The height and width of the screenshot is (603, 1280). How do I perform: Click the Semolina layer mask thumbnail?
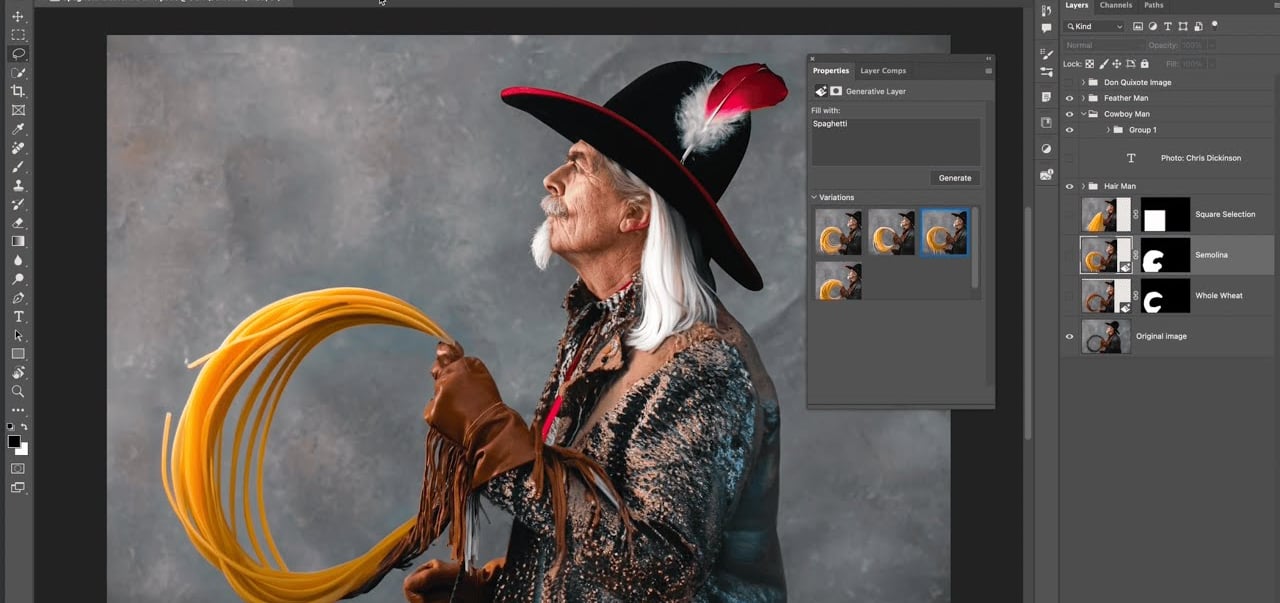click(x=1165, y=255)
